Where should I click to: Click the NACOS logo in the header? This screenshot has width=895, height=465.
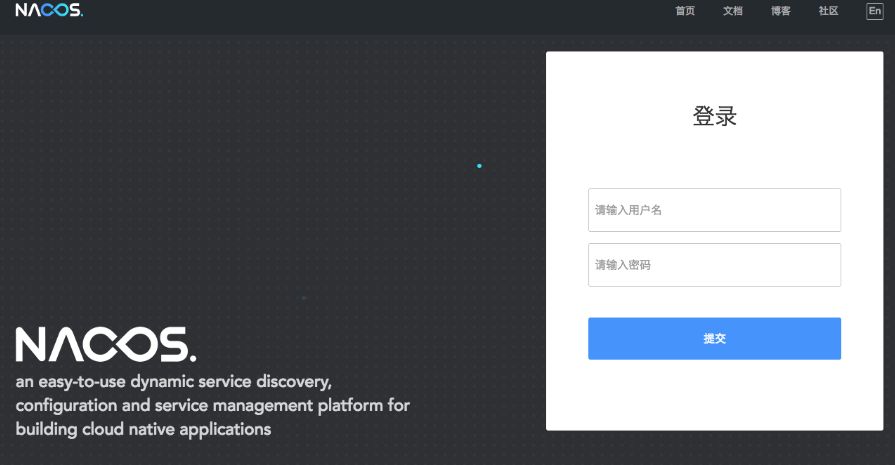click(x=49, y=10)
